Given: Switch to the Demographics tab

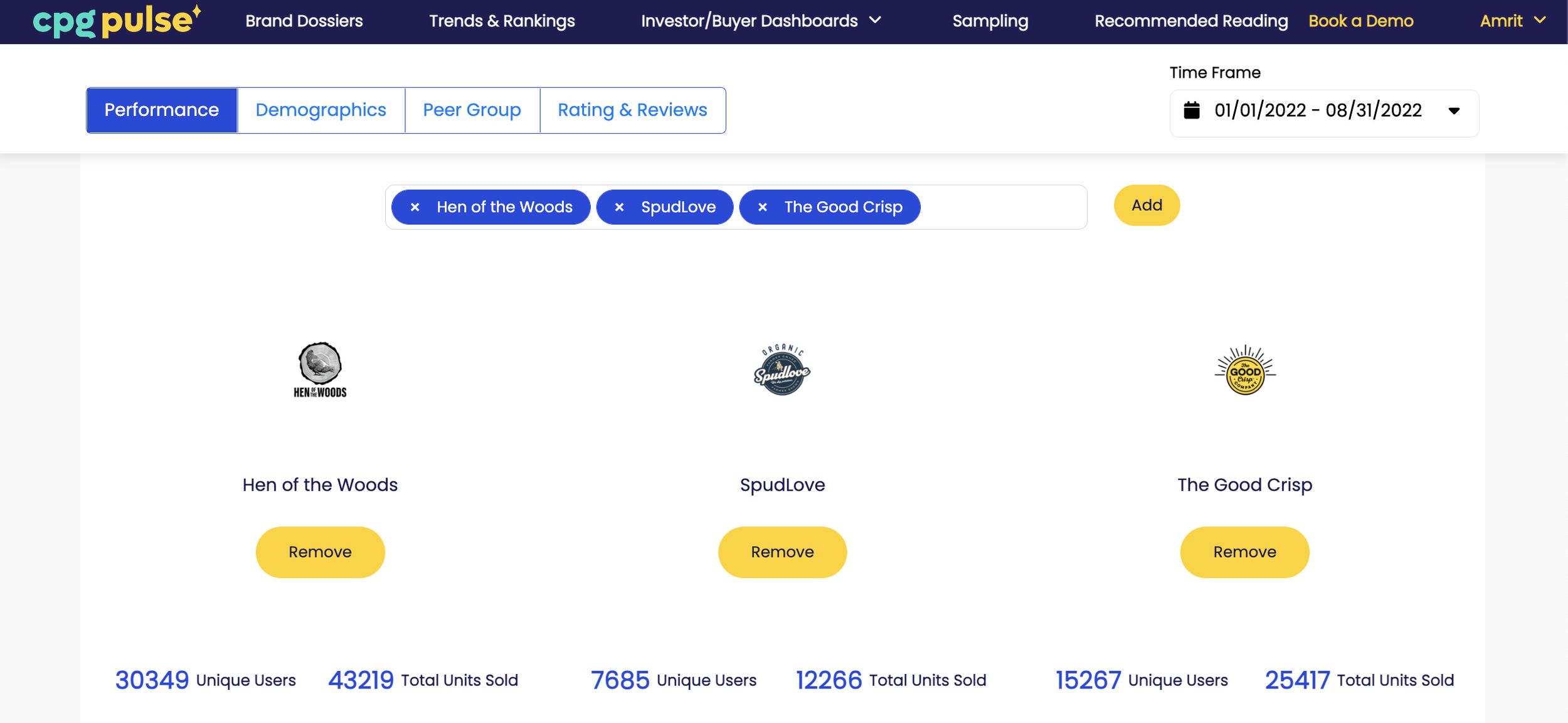Looking at the screenshot, I should (320, 110).
